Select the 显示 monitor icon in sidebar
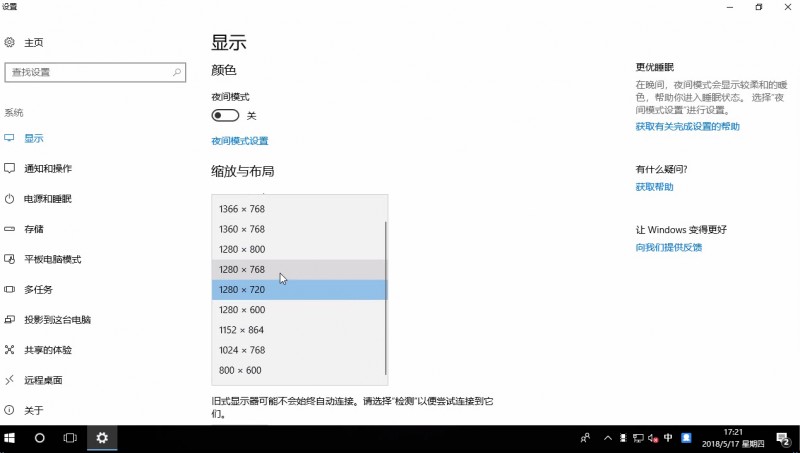800x453 pixels. click(x=9, y=138)
